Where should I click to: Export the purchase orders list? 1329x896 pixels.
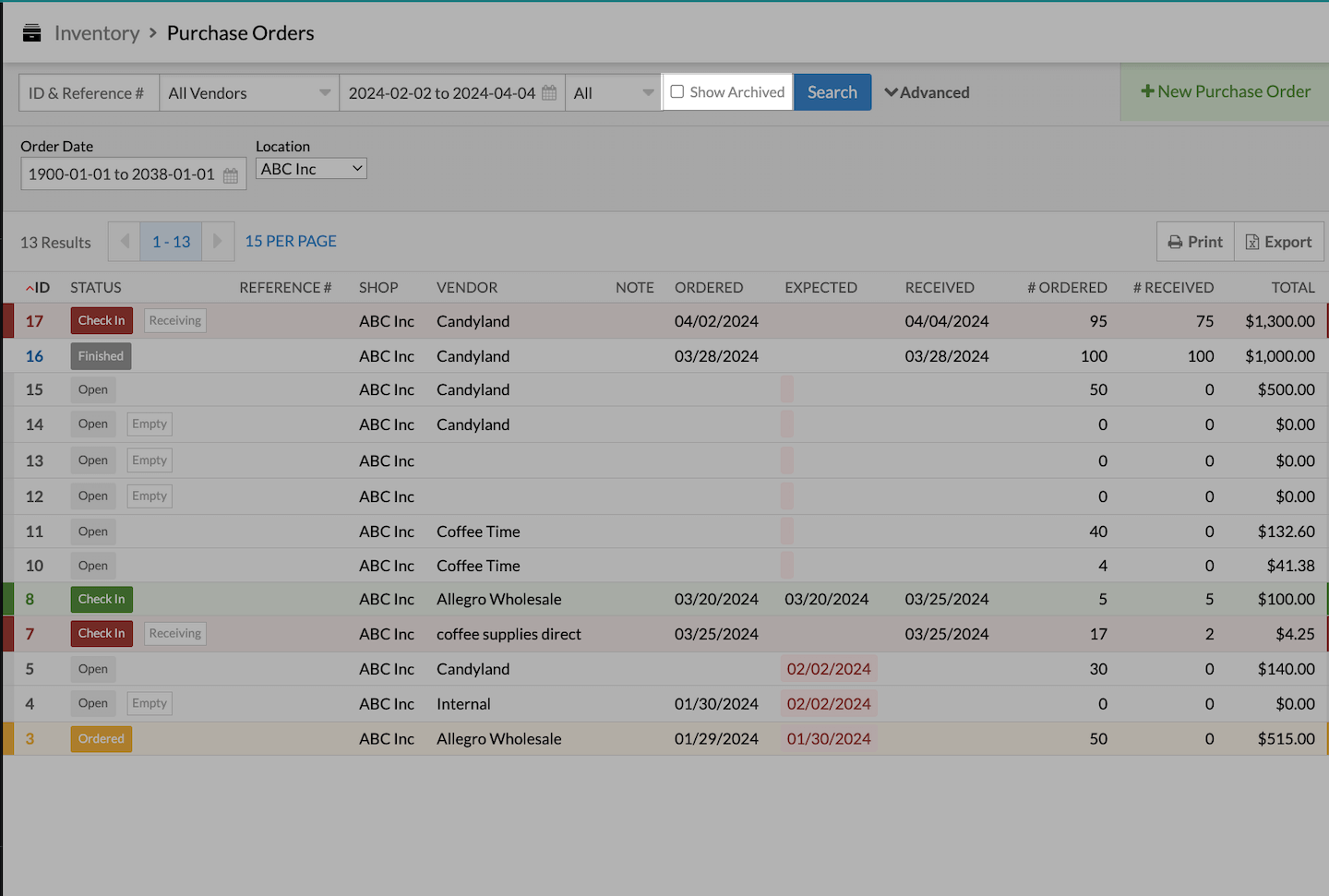point(1278,242)
